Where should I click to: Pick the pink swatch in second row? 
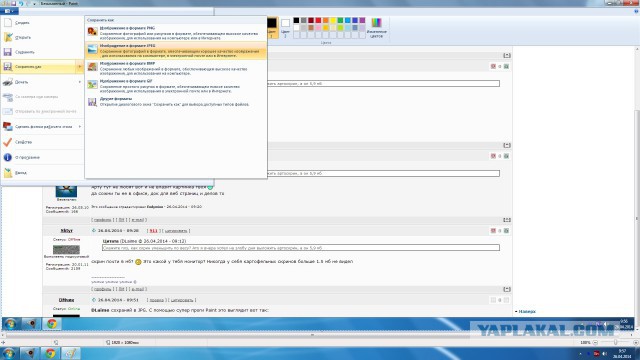318,28
